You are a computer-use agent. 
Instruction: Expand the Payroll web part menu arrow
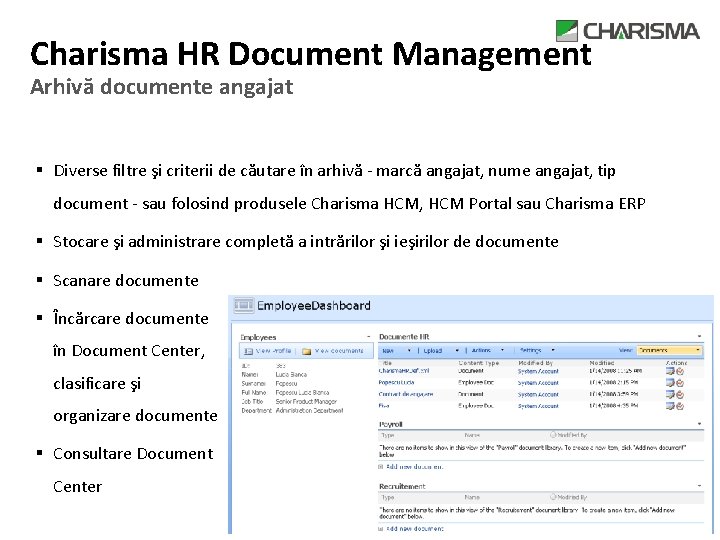pyautogui.click(x=699, y=424)
